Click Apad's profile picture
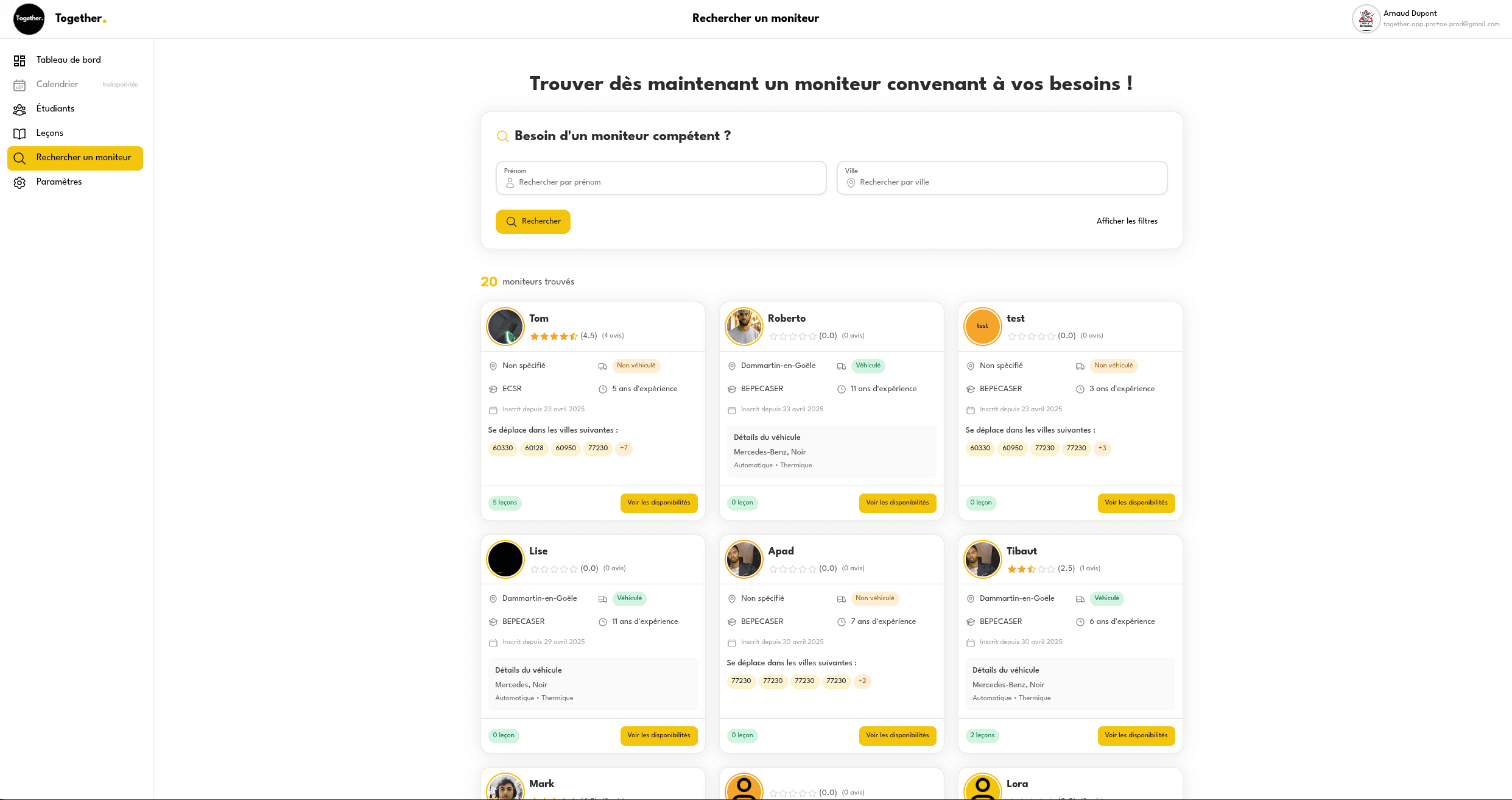Viewport: 1512px width, 800px height. (x=744, y=559)
